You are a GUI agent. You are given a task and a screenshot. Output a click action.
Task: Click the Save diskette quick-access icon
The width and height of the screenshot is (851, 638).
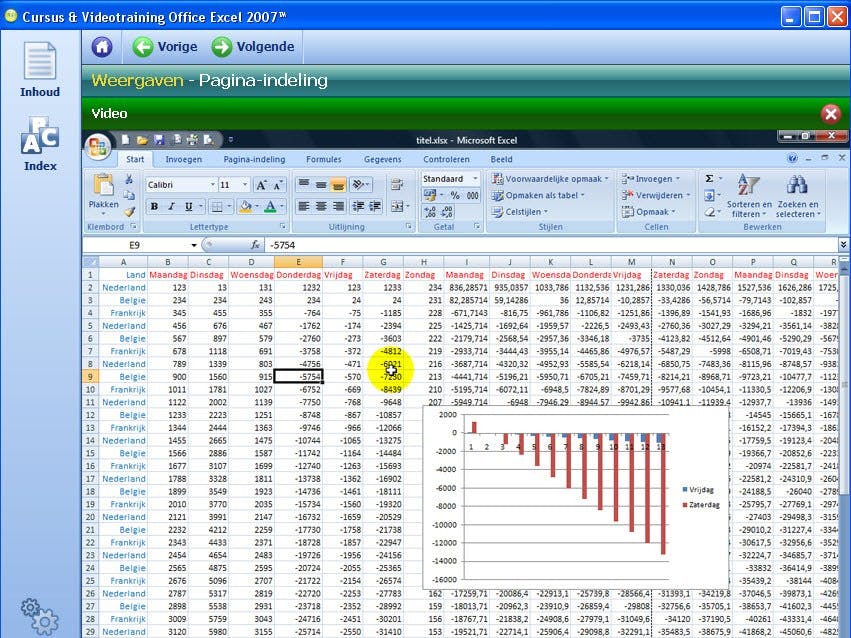(159, 140)
